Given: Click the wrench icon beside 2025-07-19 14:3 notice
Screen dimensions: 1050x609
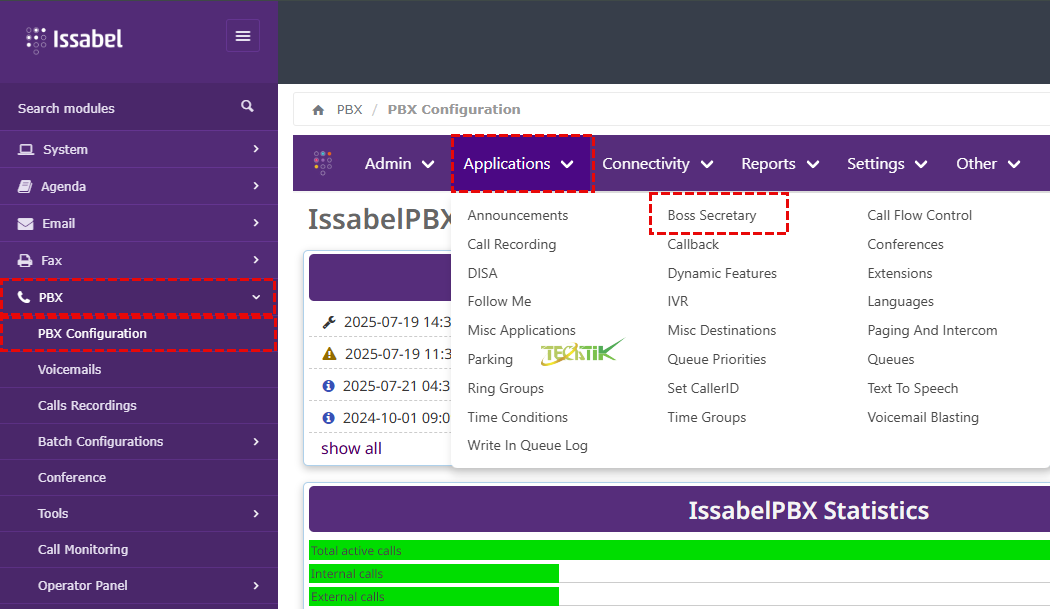Looking at the screenshot, I should 329,322.
